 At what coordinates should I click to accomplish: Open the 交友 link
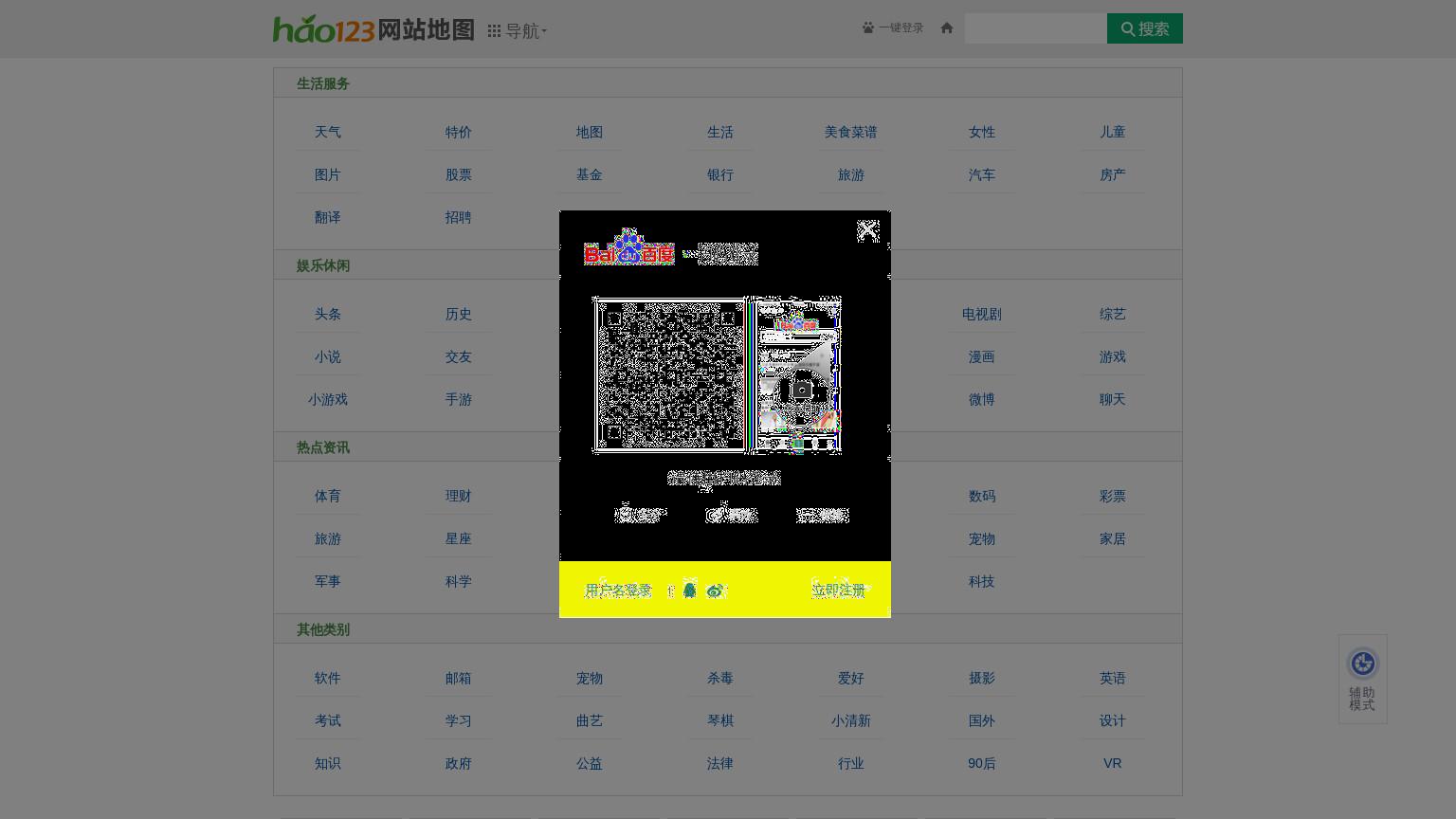pos(459,357)
